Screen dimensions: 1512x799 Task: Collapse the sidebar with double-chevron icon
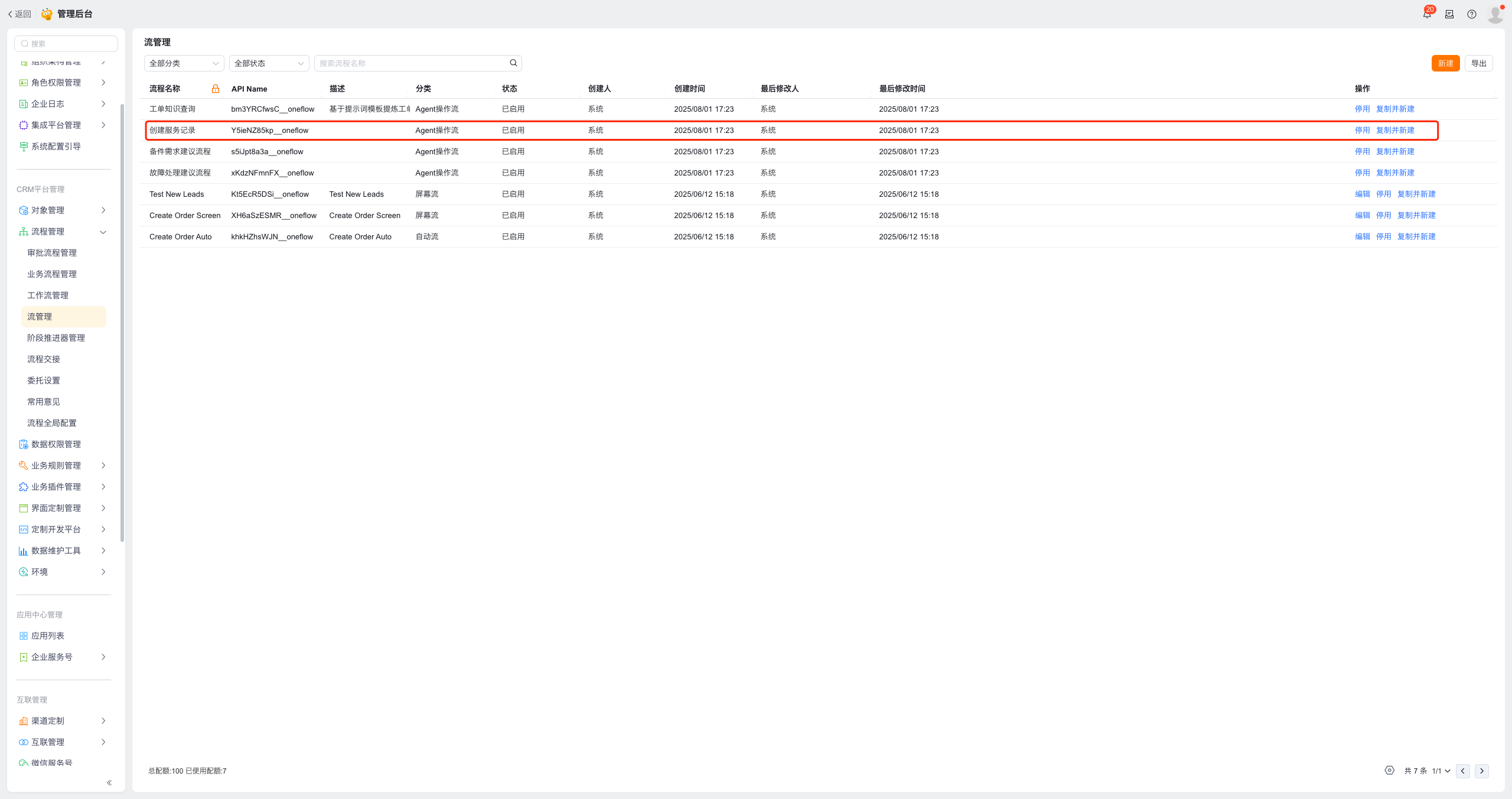tap(109, 782)
